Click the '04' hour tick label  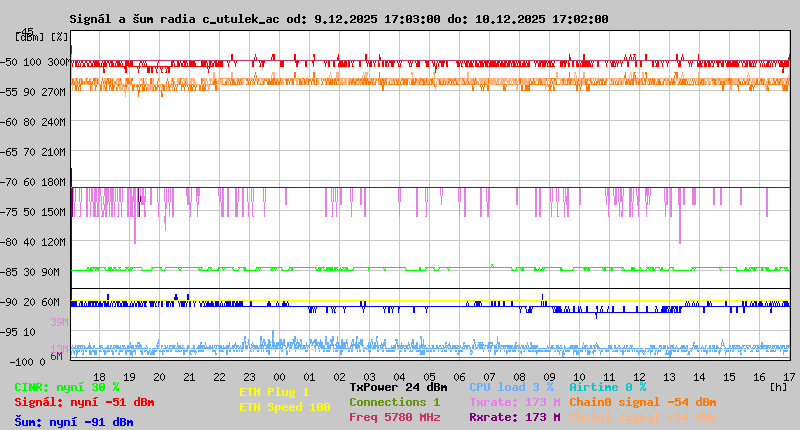click(399, 377)
